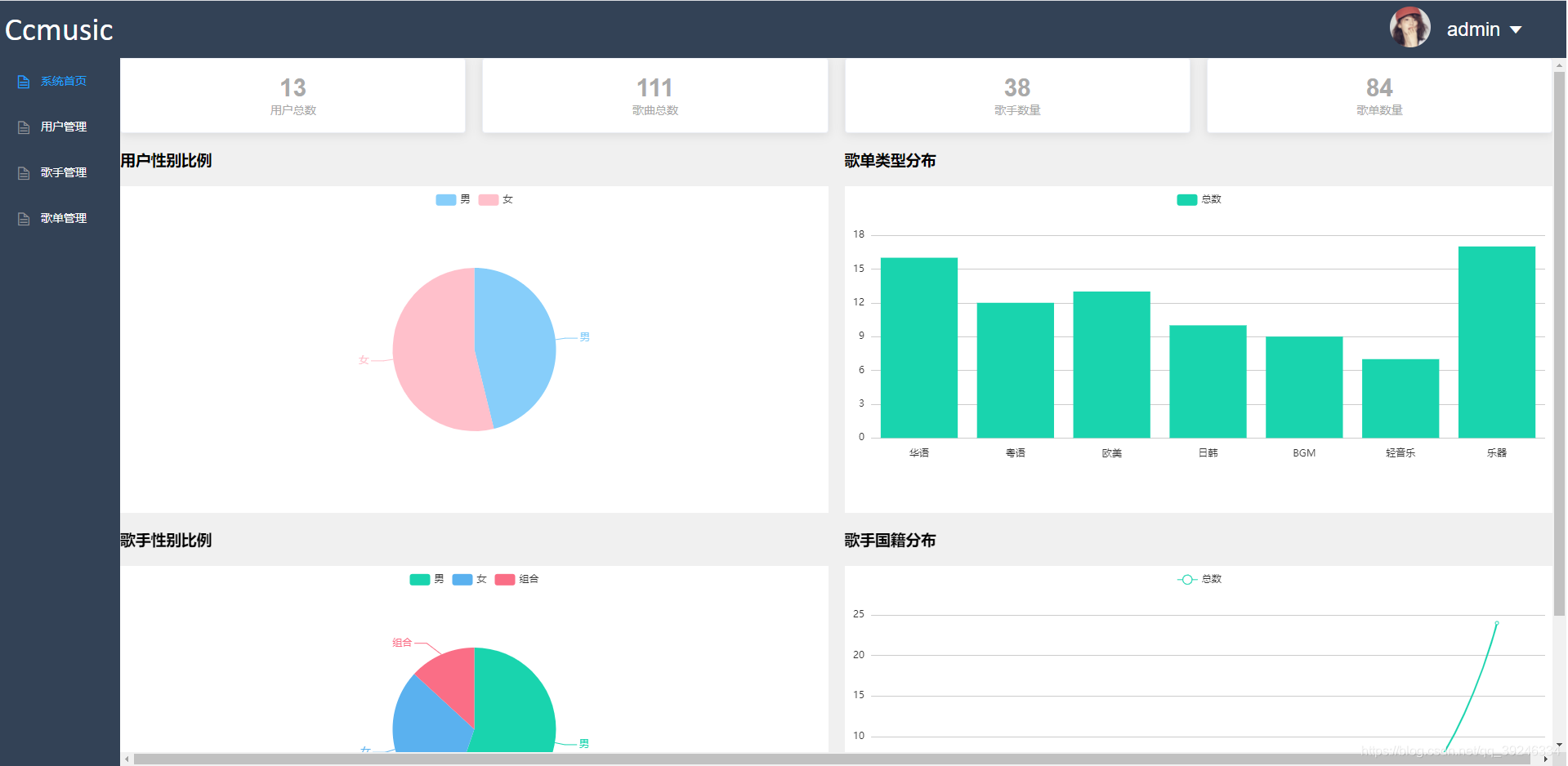Click the 歌手国籍分布 heading
Image resolution: width=1568 pixels, height=766 pixels.
click(890, 541)
